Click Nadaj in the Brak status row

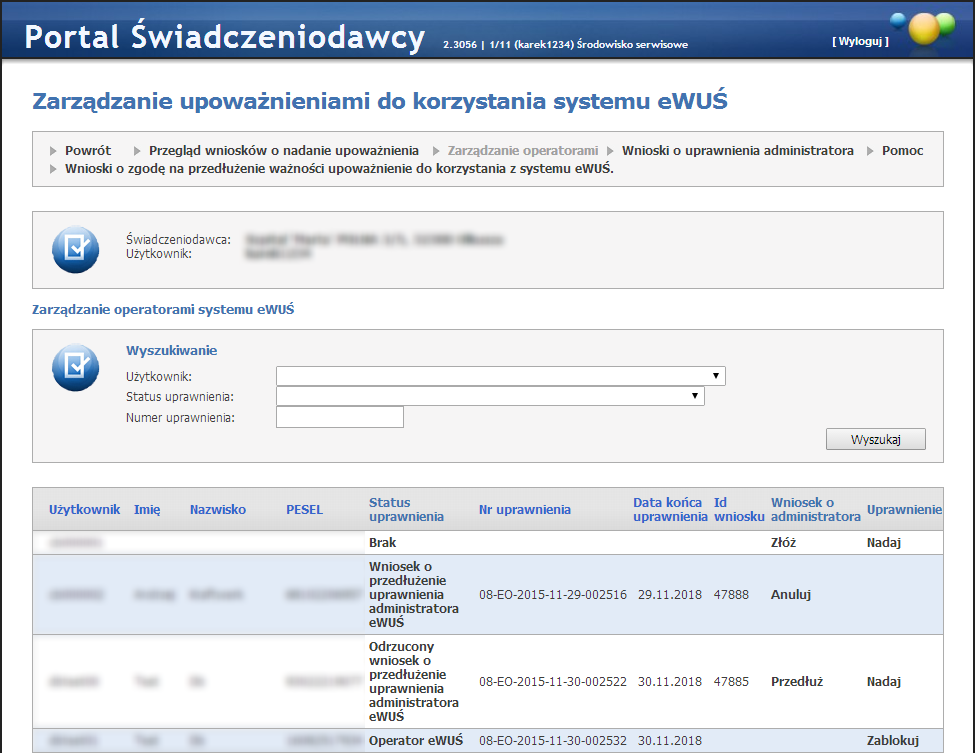(883, 542)
